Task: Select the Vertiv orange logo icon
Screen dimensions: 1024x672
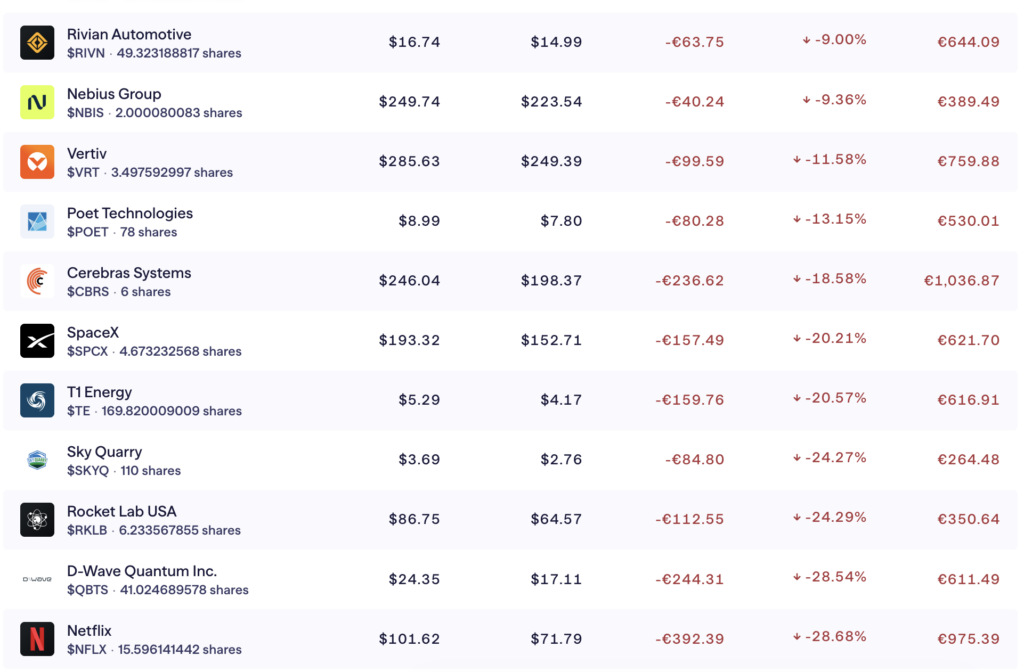Action: (x=37, y=162)
